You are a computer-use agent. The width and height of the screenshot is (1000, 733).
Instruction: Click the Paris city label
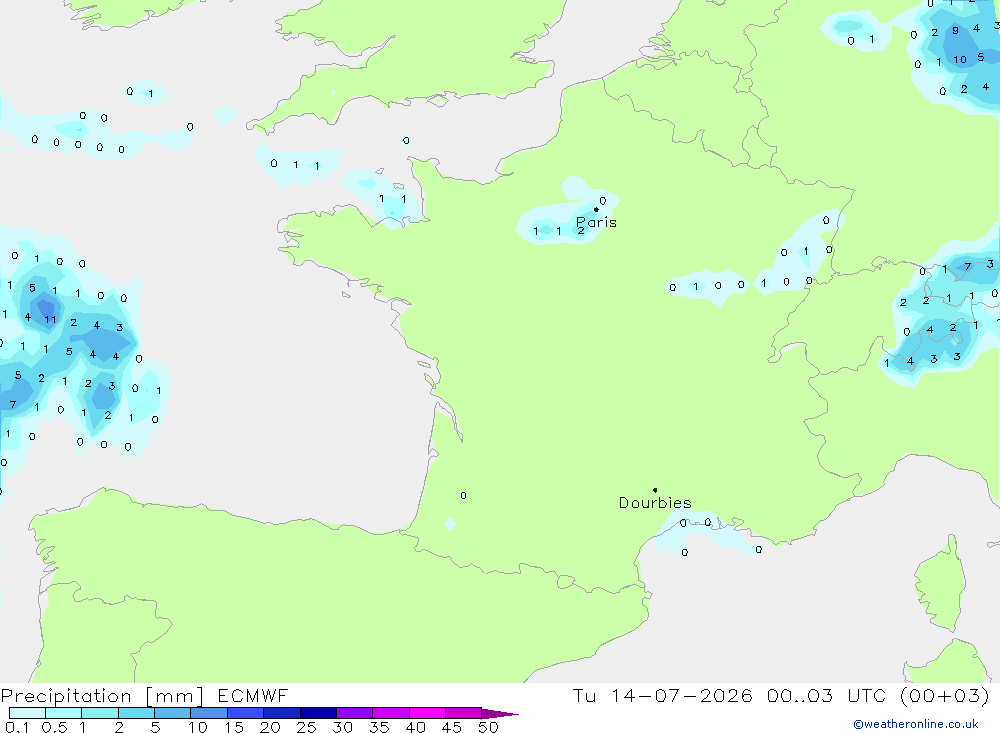[x=596, y=222]
